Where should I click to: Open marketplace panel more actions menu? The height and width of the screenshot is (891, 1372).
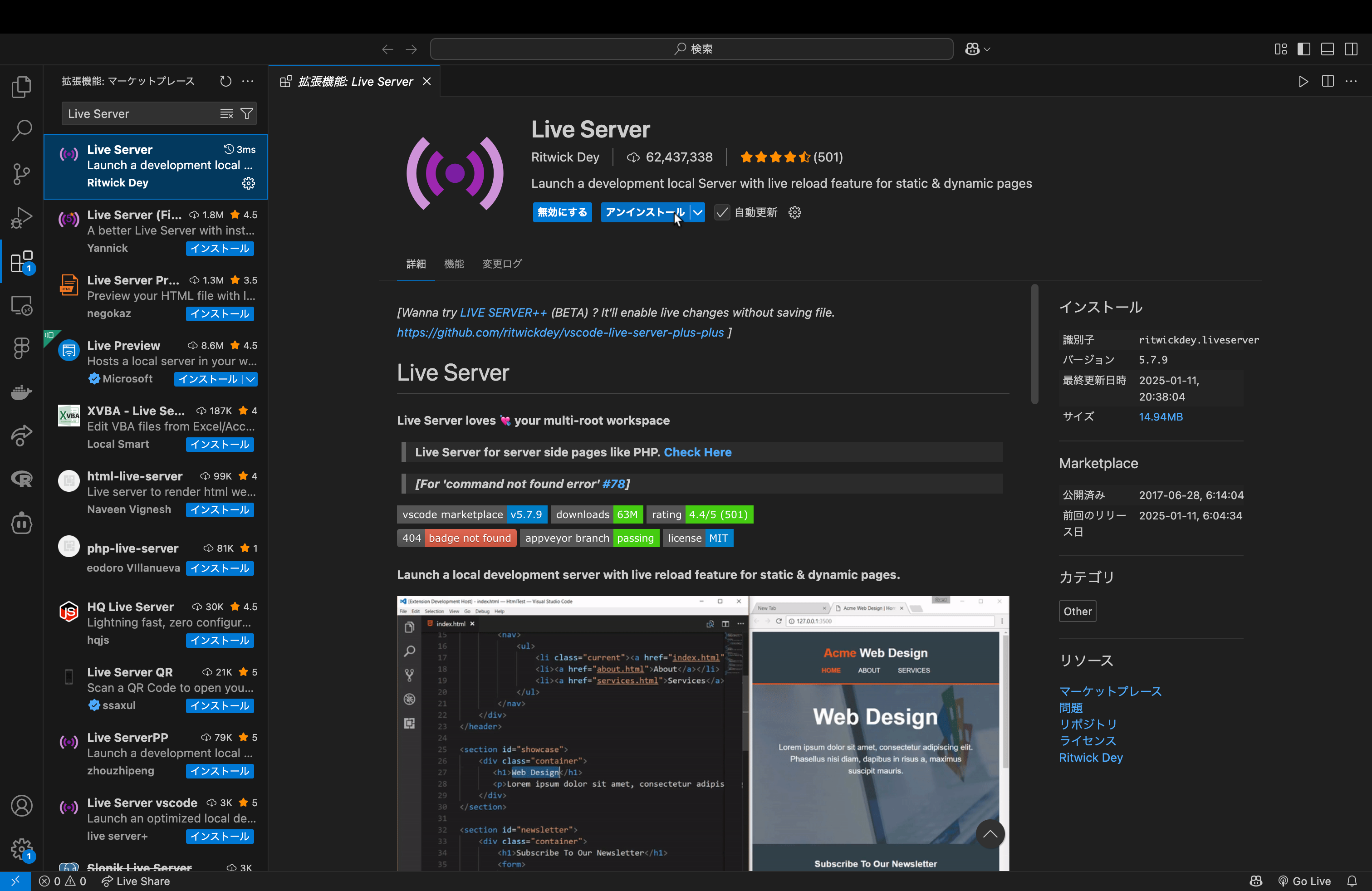click(248, 81)
